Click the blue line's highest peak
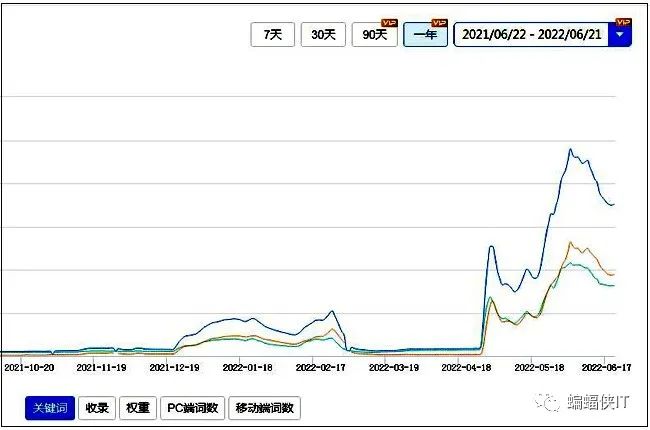Image resolution: width=650 pixels, height=430 pixels. [570, 150]
